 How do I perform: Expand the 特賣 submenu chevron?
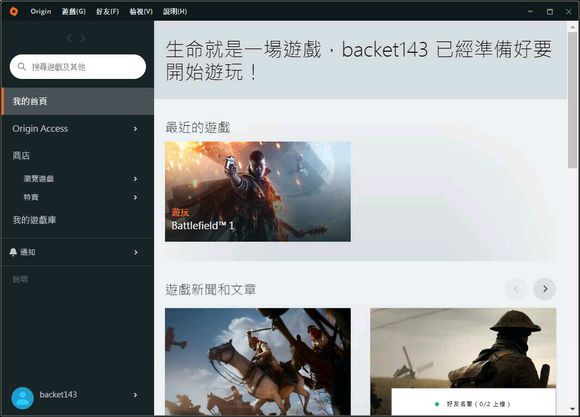[135, 197]
